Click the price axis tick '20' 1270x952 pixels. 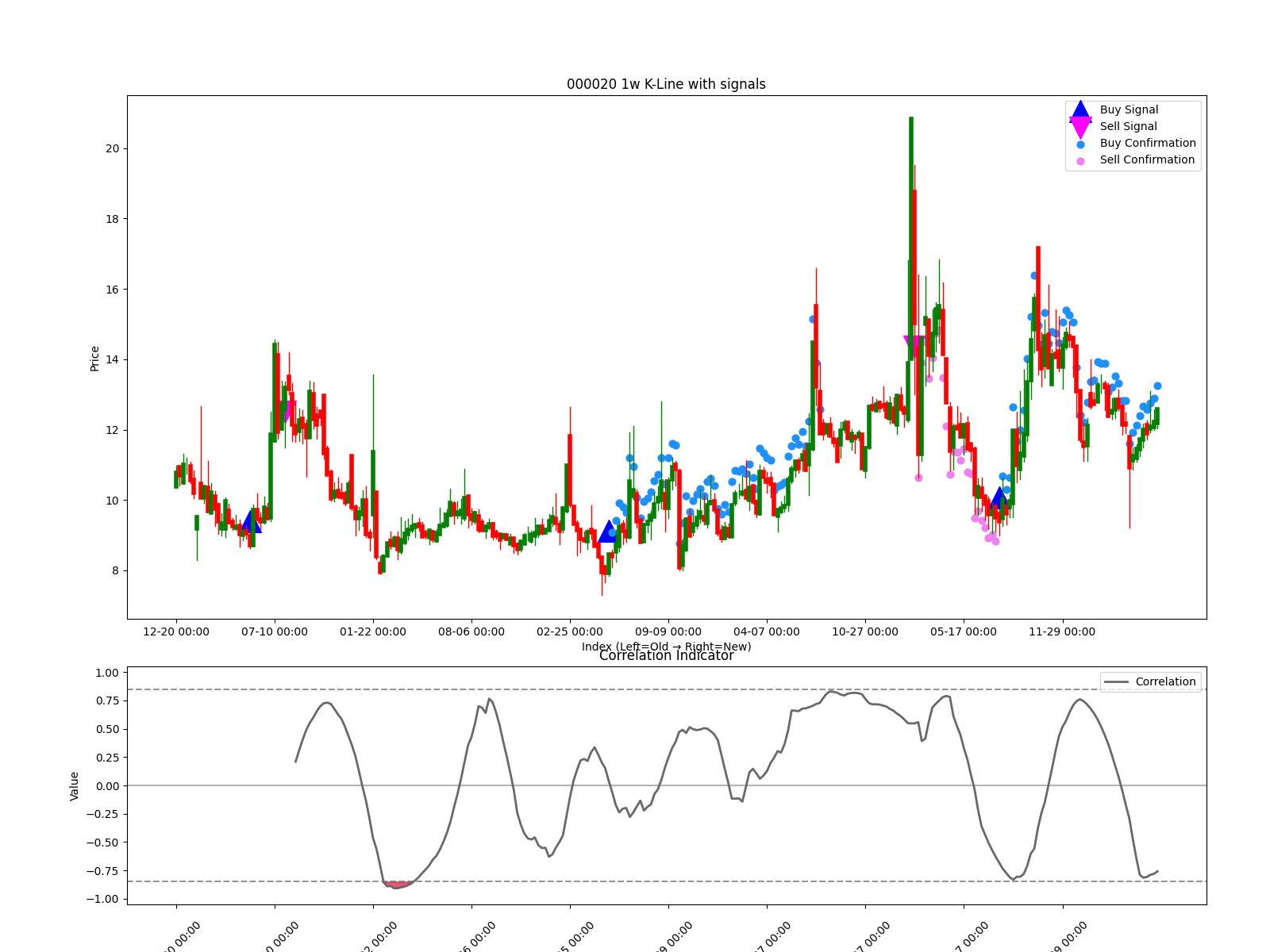coord(112,149)
